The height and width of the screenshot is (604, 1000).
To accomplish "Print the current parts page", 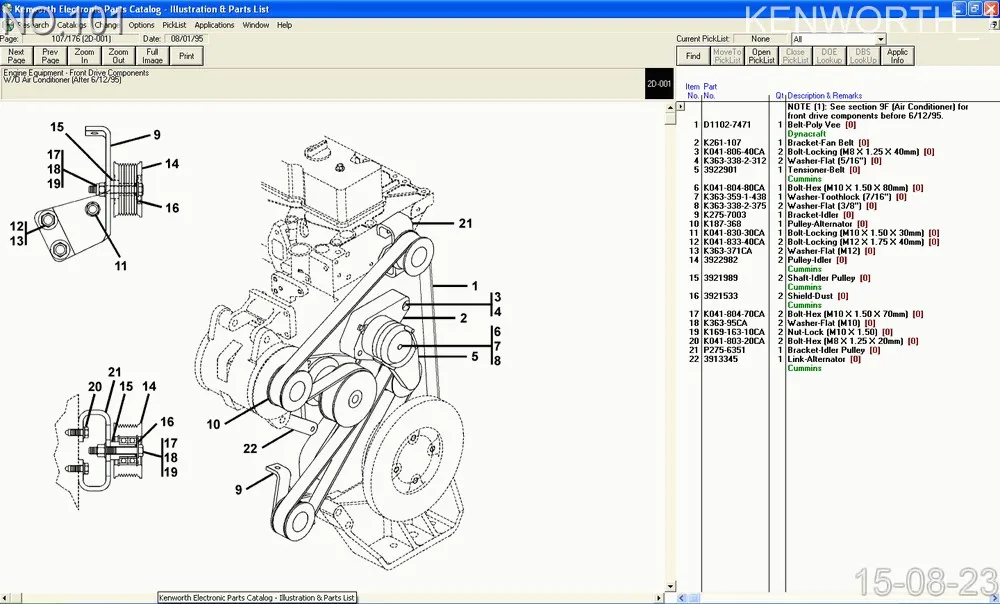I will tap(187, 56).
